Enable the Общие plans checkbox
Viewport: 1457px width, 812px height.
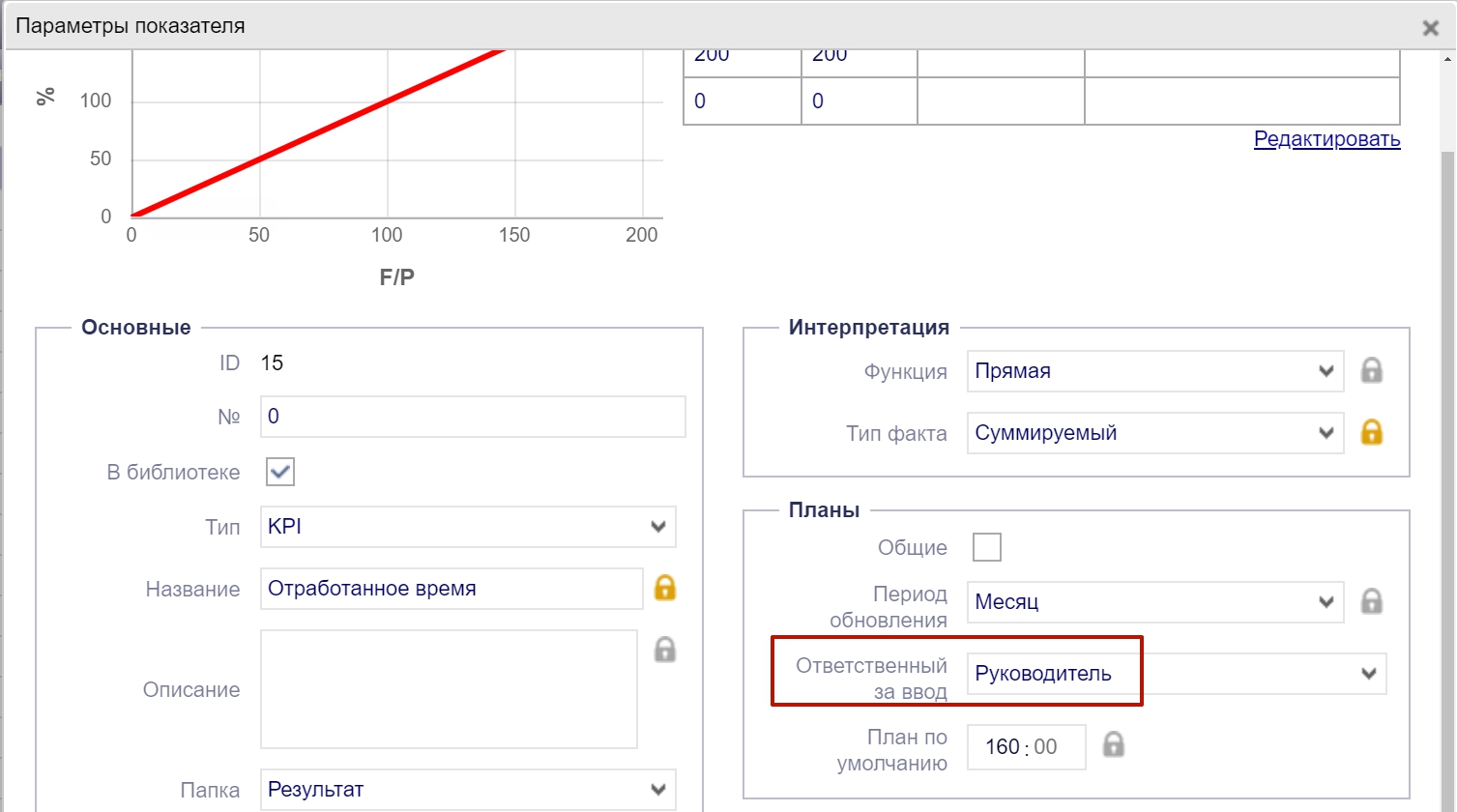(x=987, y=547)
